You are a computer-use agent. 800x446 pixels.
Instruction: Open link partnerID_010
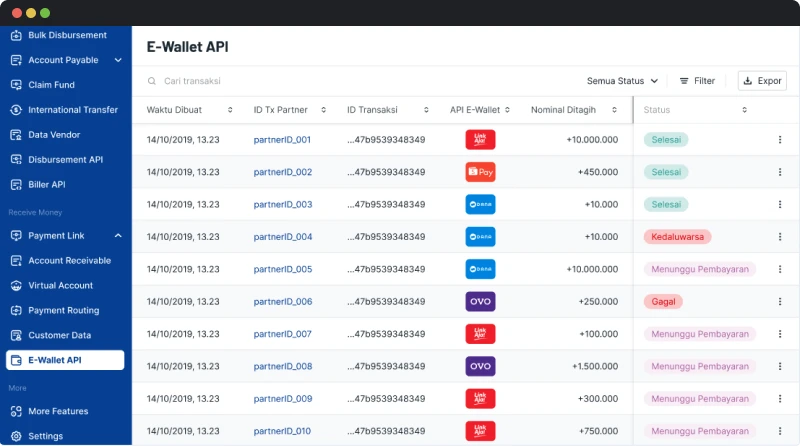282,431
